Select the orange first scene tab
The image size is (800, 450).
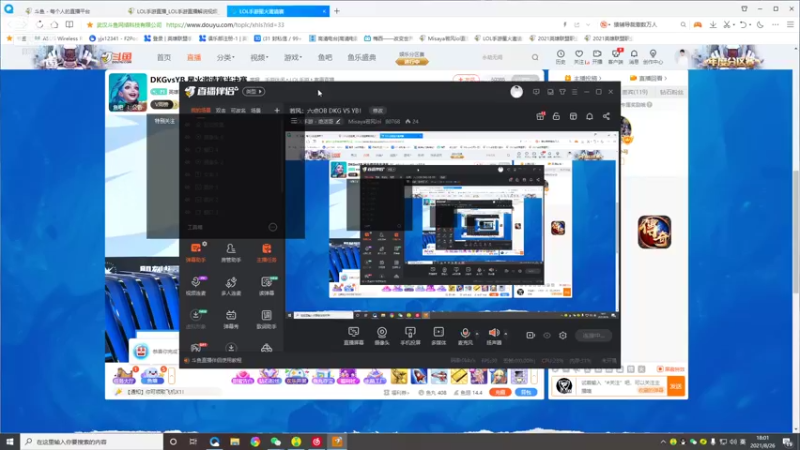click(201, 110)
